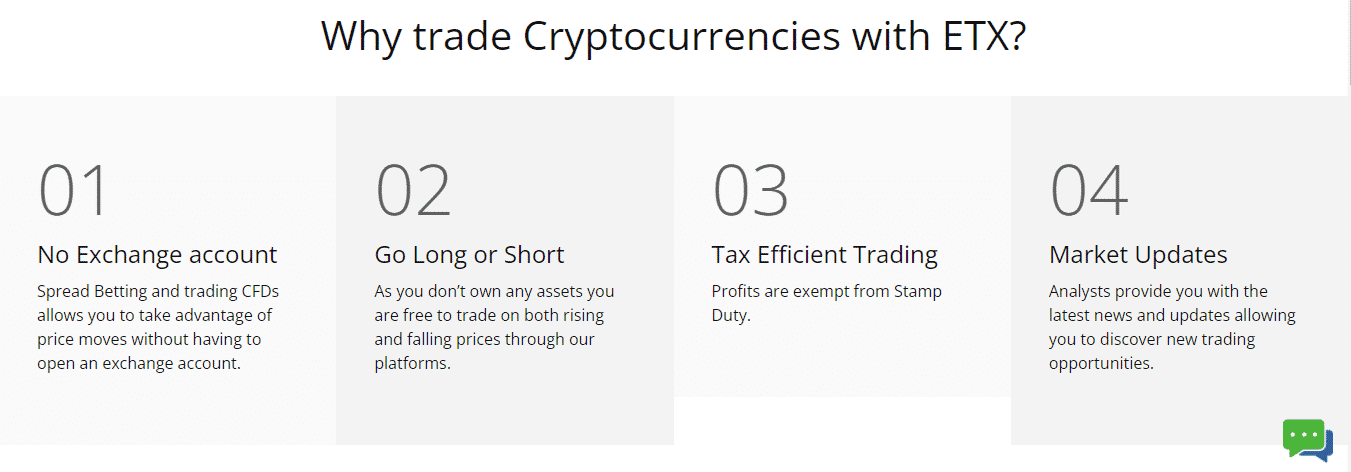1351x472 pixels.
Task: Click the "Go Long or Short" title
Action: (469, 255)
